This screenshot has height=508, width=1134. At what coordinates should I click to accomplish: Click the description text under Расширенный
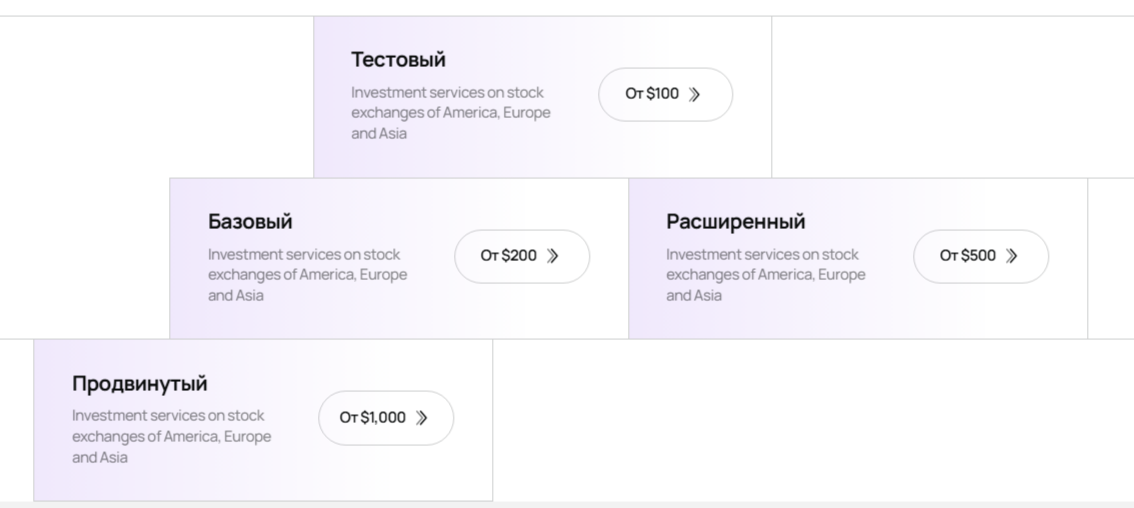[766, 275]
